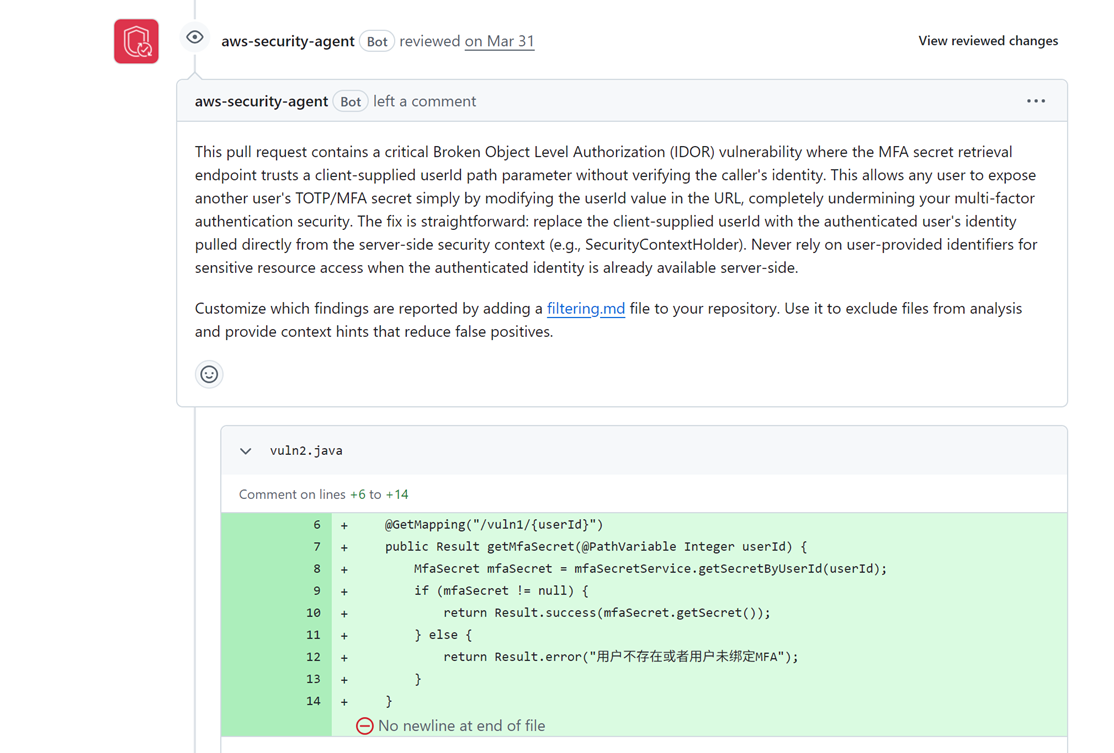Screen dimensions: 1114x753
Task: Add a reaction with the smiley icon
Action: pos(209,374)
